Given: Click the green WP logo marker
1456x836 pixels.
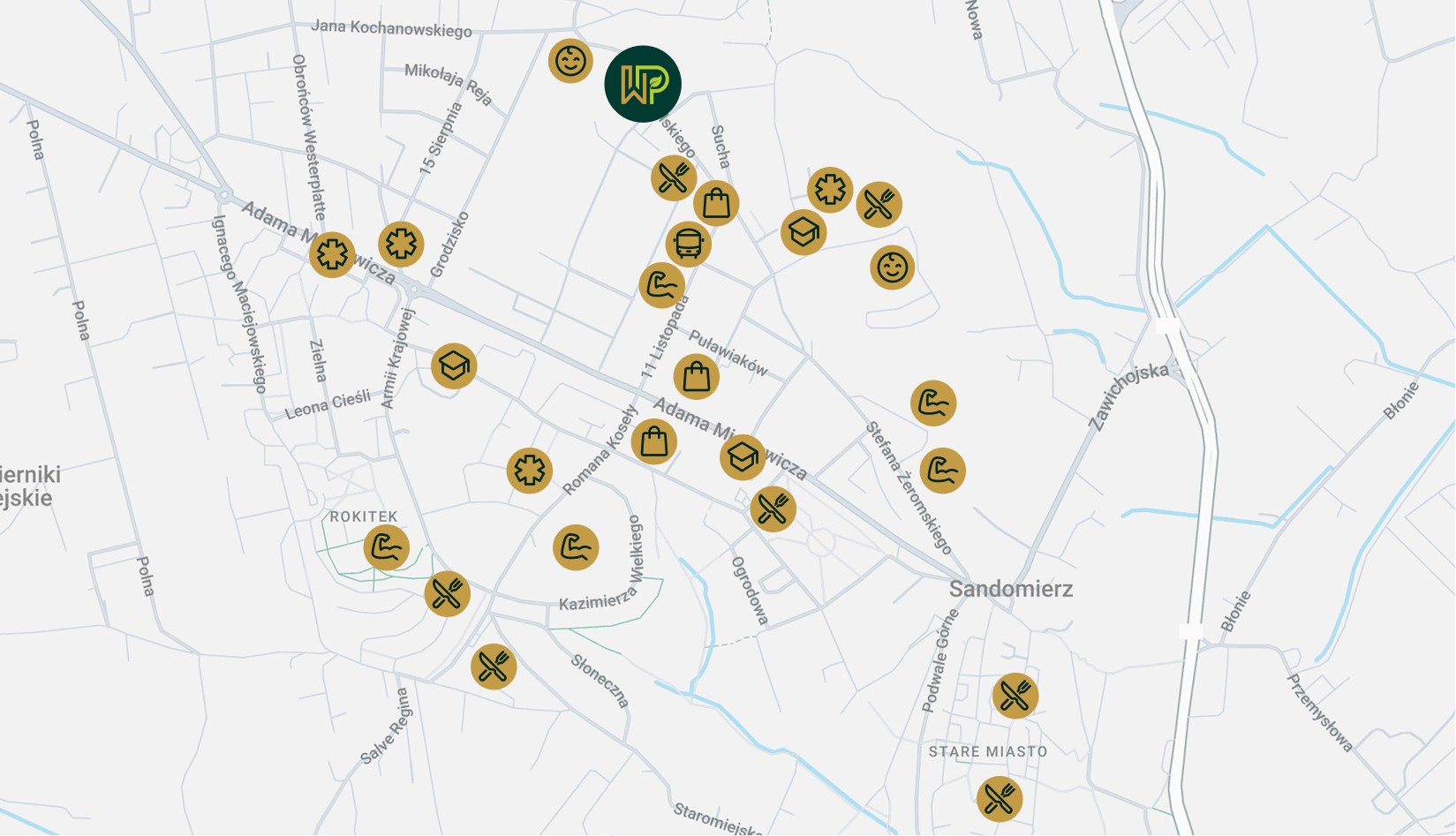Looking at the screenshot, I should coord(643,84).
